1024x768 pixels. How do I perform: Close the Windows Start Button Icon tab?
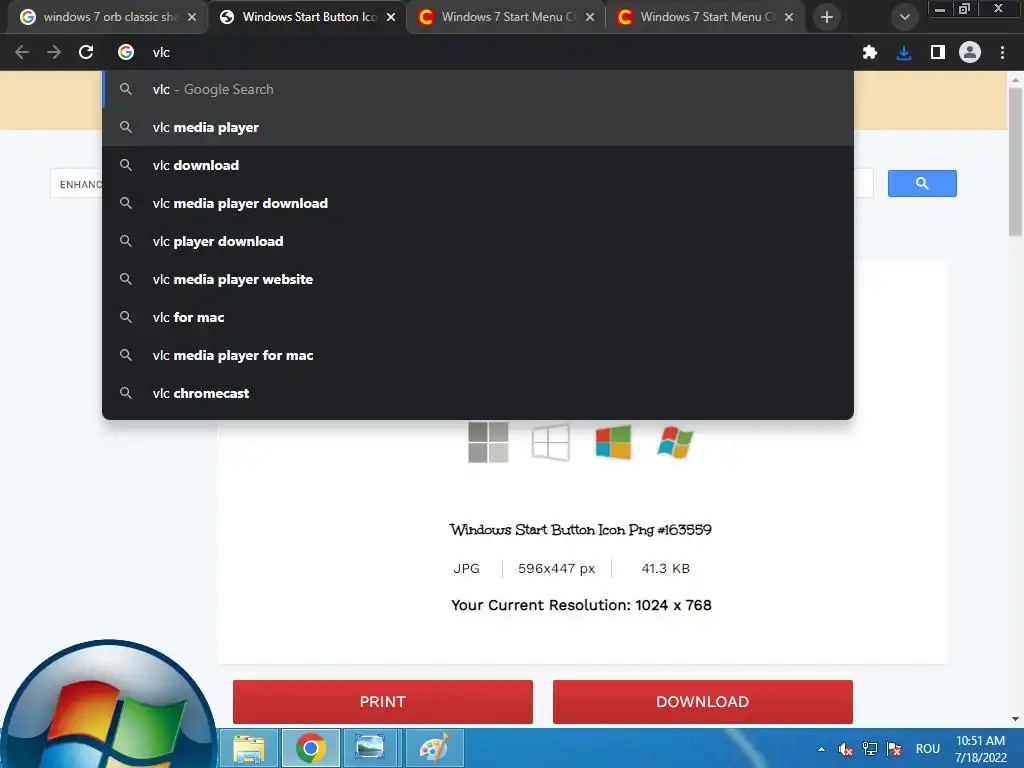pos(391,17)
